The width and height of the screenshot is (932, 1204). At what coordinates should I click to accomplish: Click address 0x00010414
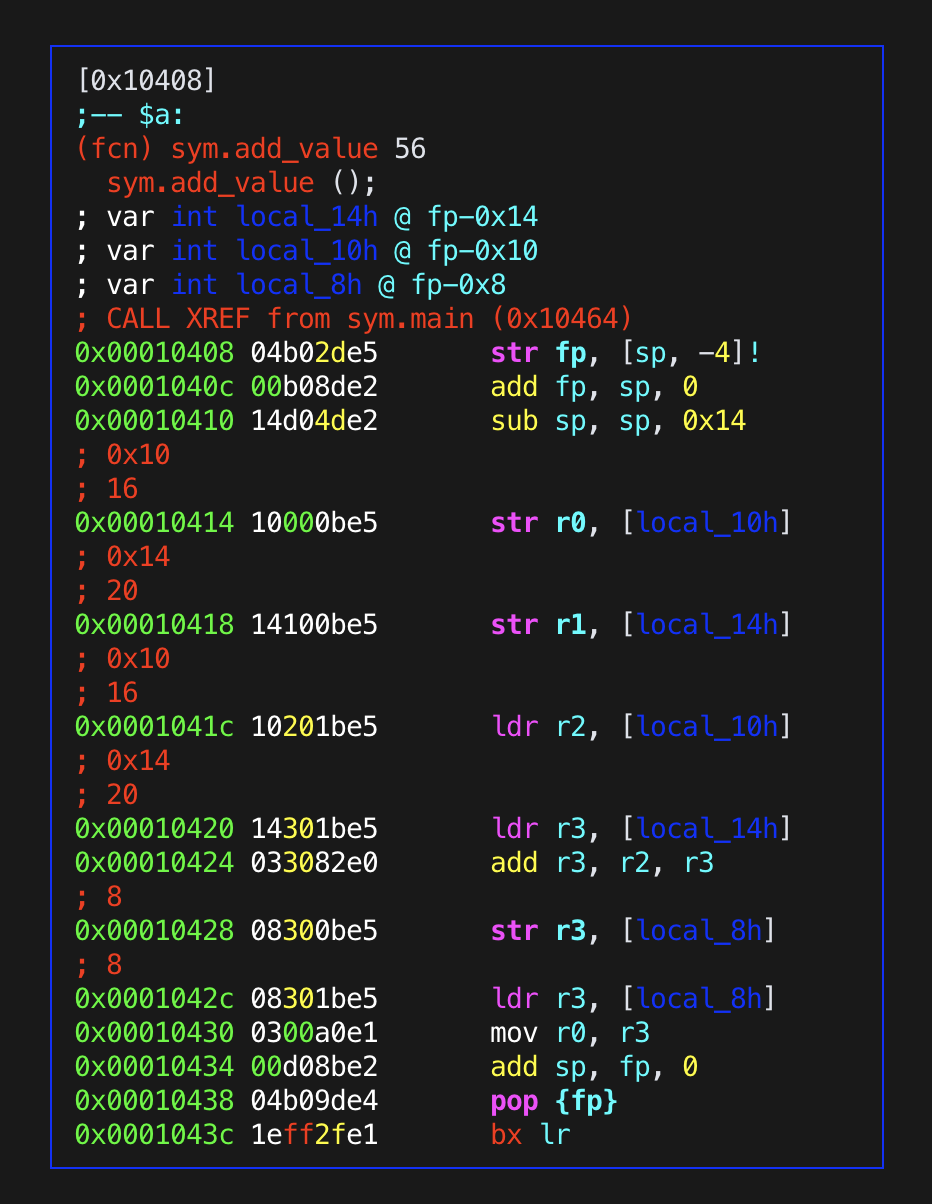[155, 523]
